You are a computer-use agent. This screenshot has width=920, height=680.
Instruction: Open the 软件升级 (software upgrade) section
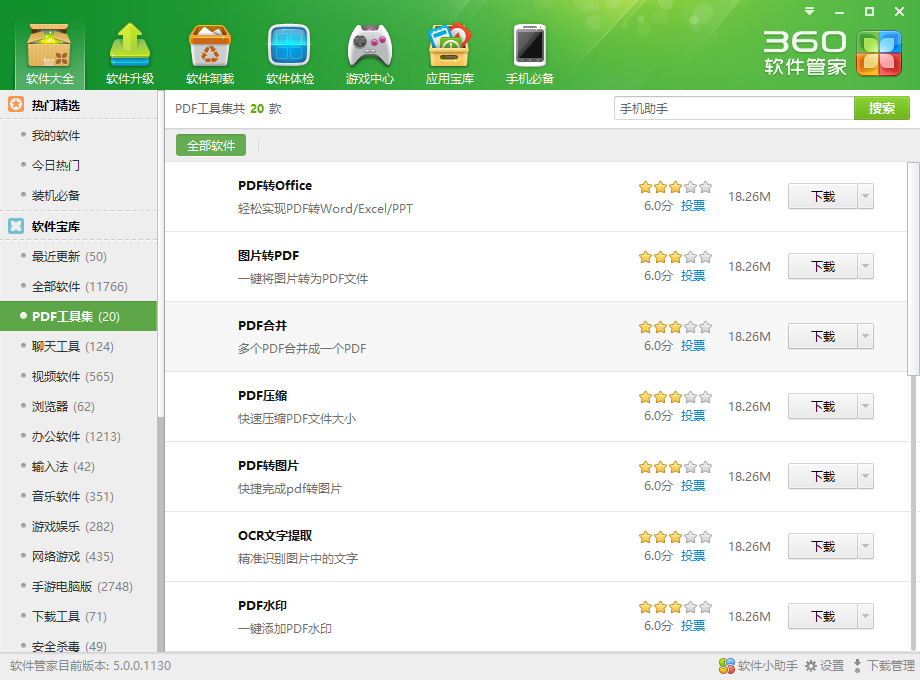click(130, 54)
